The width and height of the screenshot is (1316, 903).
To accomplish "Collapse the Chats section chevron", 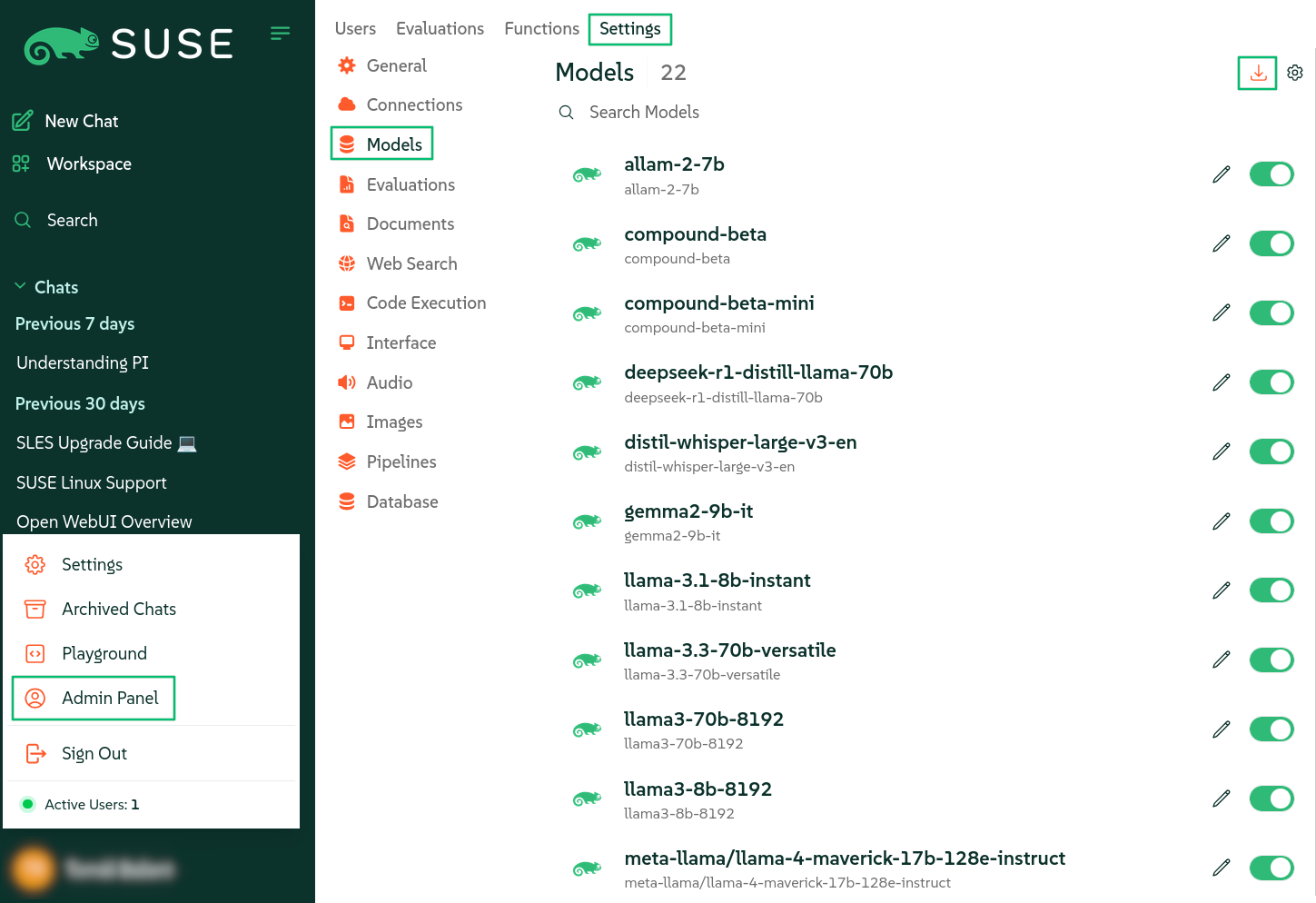I will [20, 287].
